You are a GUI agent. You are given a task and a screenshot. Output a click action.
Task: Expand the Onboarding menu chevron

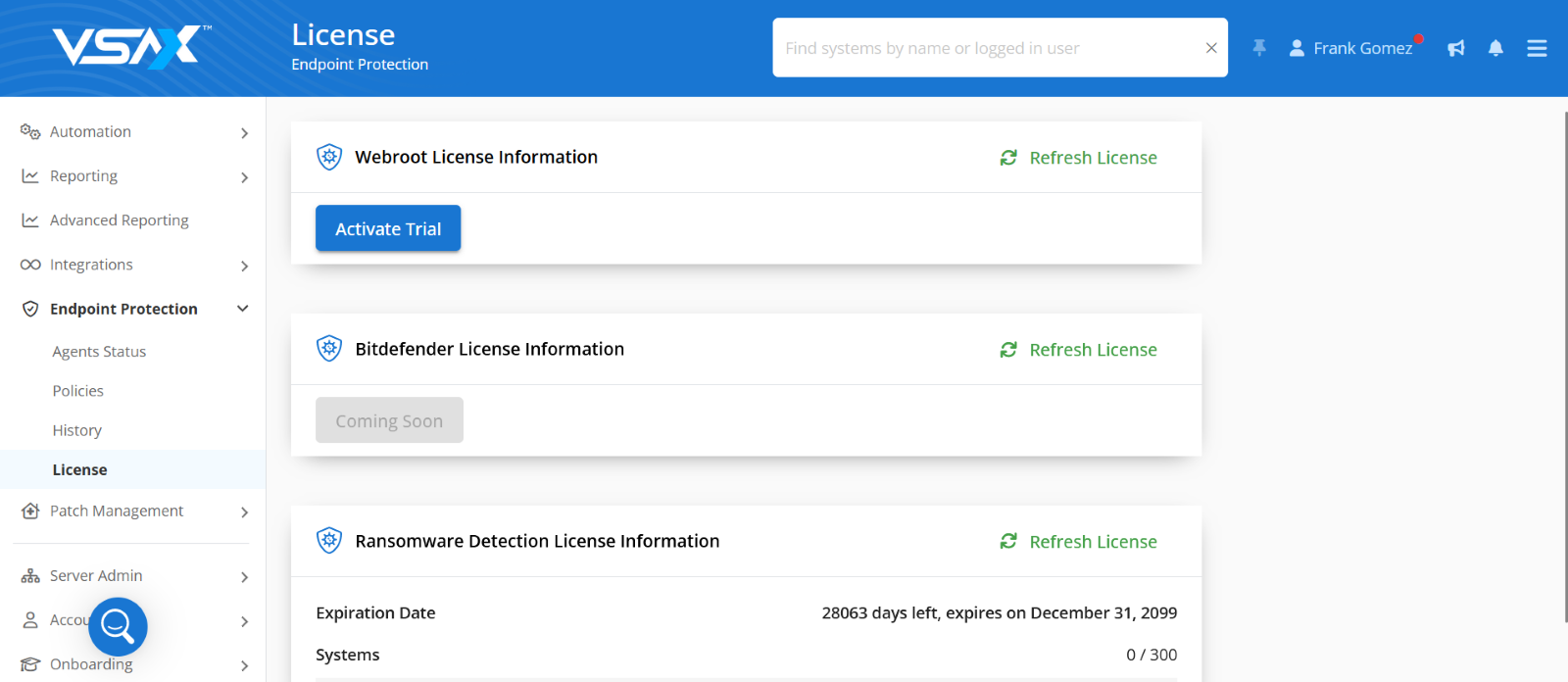coord(244,665)
